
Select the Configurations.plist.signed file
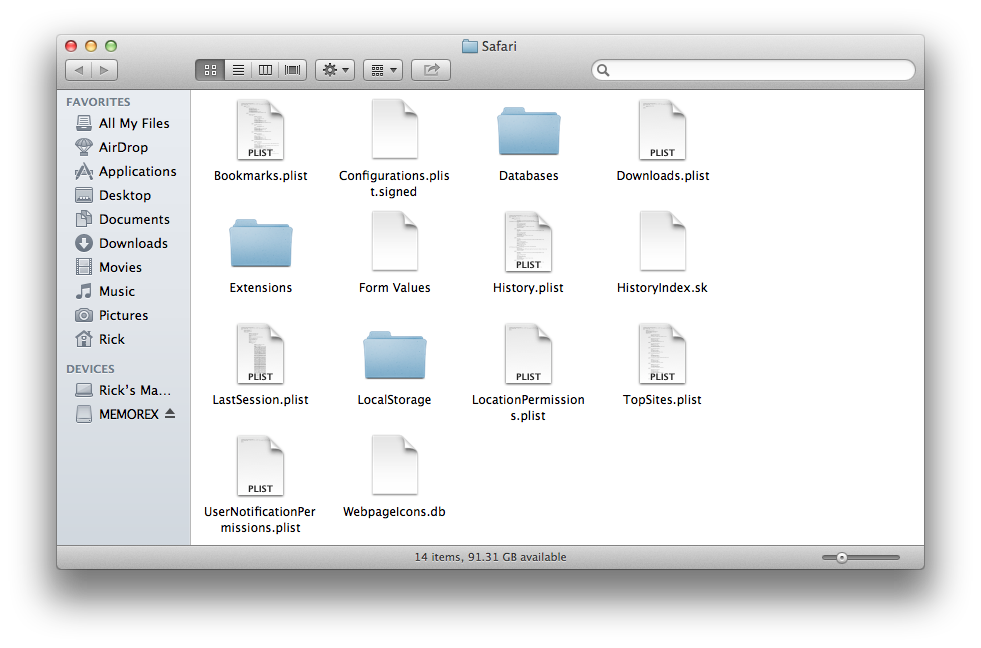[x=394, y=149]
